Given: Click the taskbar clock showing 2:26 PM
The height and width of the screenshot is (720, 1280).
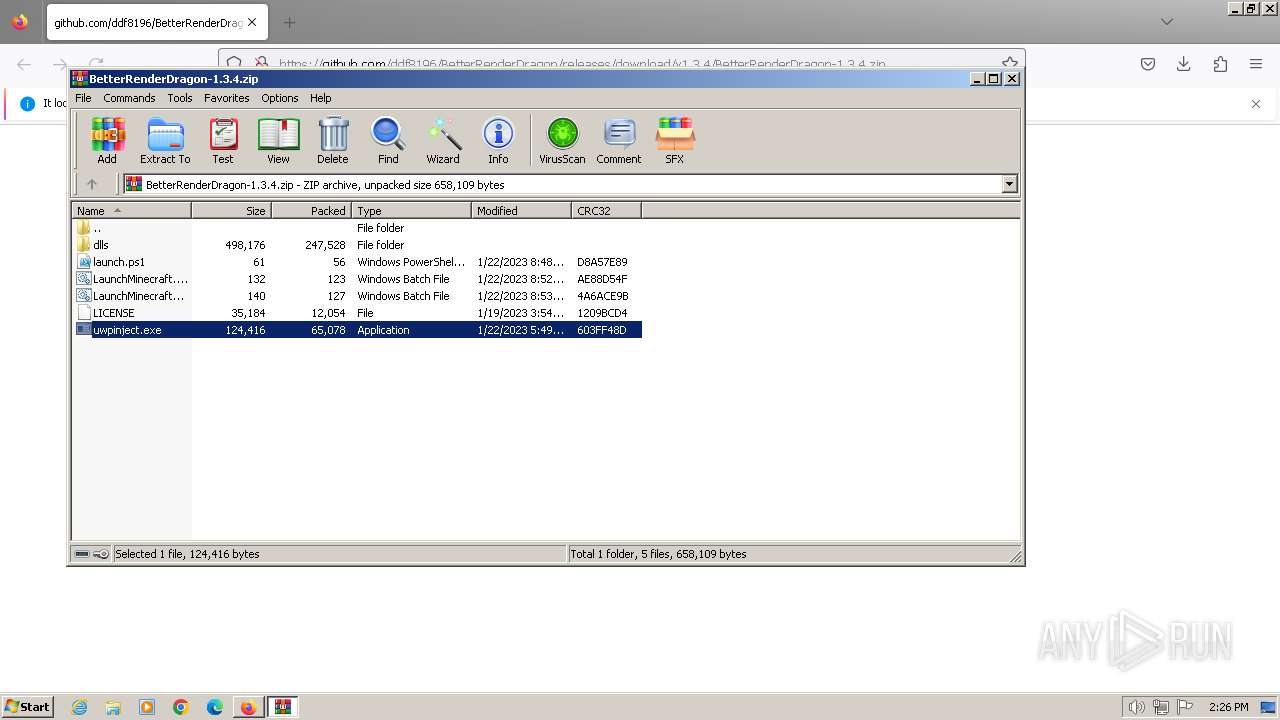Looking at the screenshot, I should [1228, 707].
